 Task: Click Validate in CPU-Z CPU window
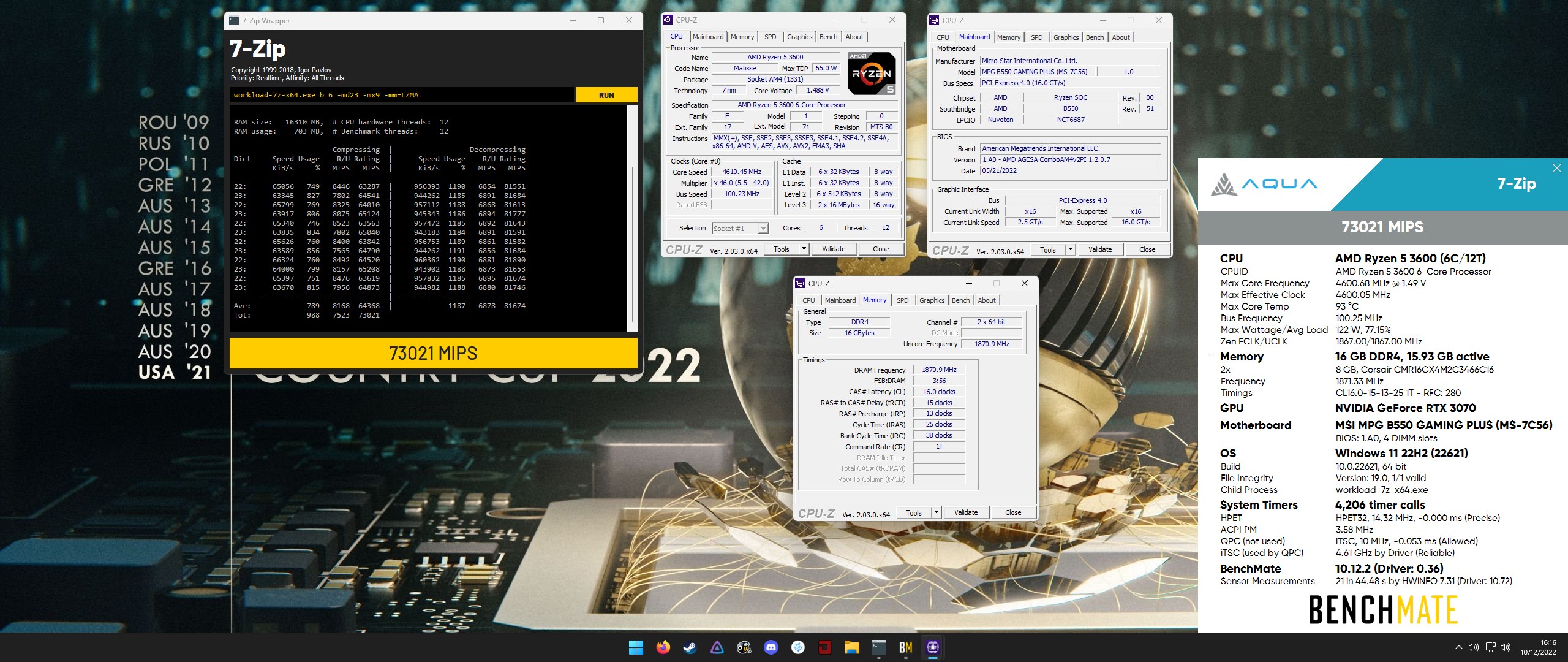click(834, 249)
